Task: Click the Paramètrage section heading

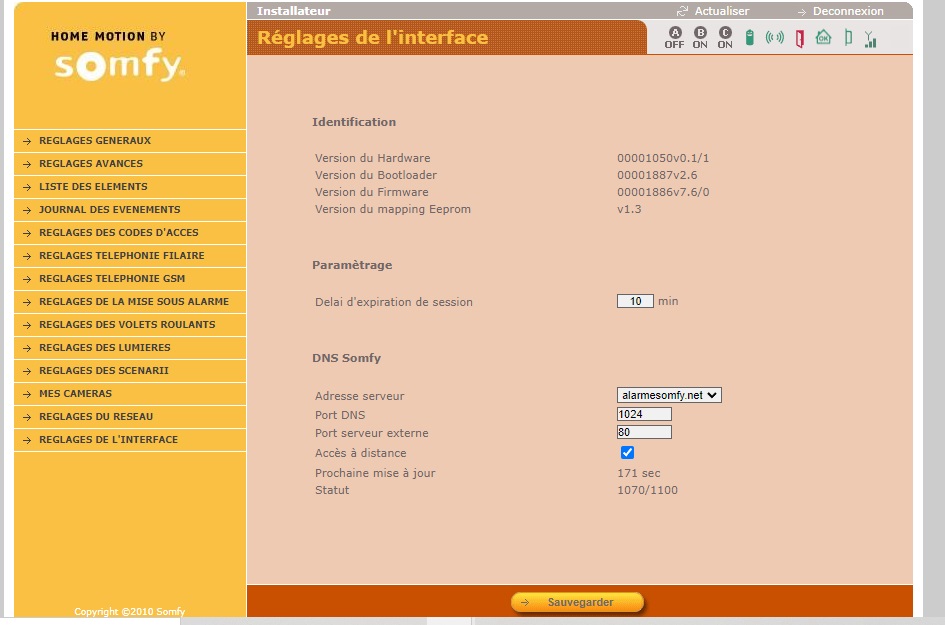Action: (x=352, y=265)
